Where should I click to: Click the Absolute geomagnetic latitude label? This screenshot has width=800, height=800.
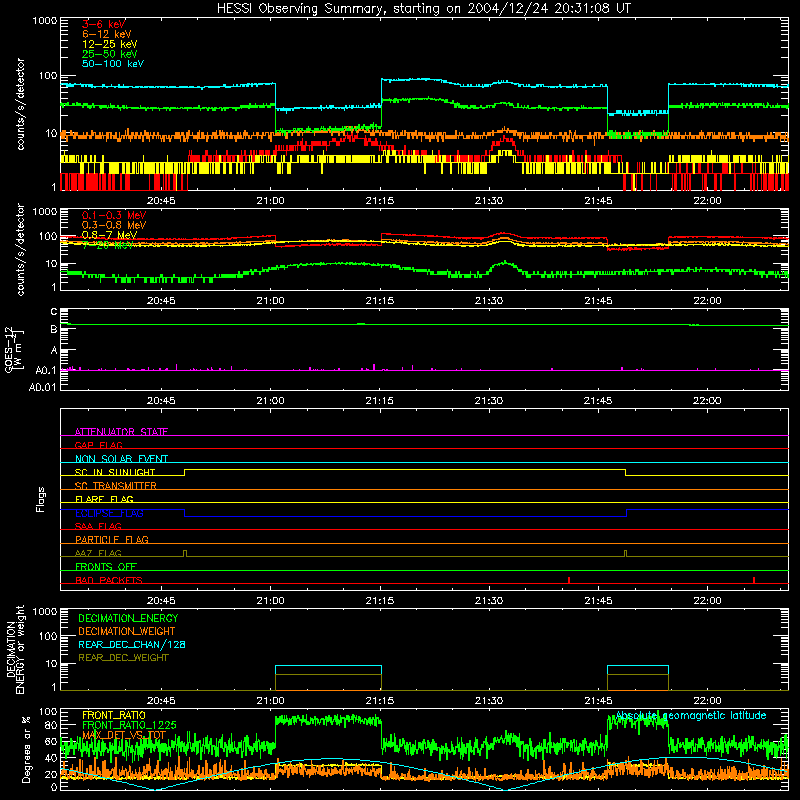[691, 715]
